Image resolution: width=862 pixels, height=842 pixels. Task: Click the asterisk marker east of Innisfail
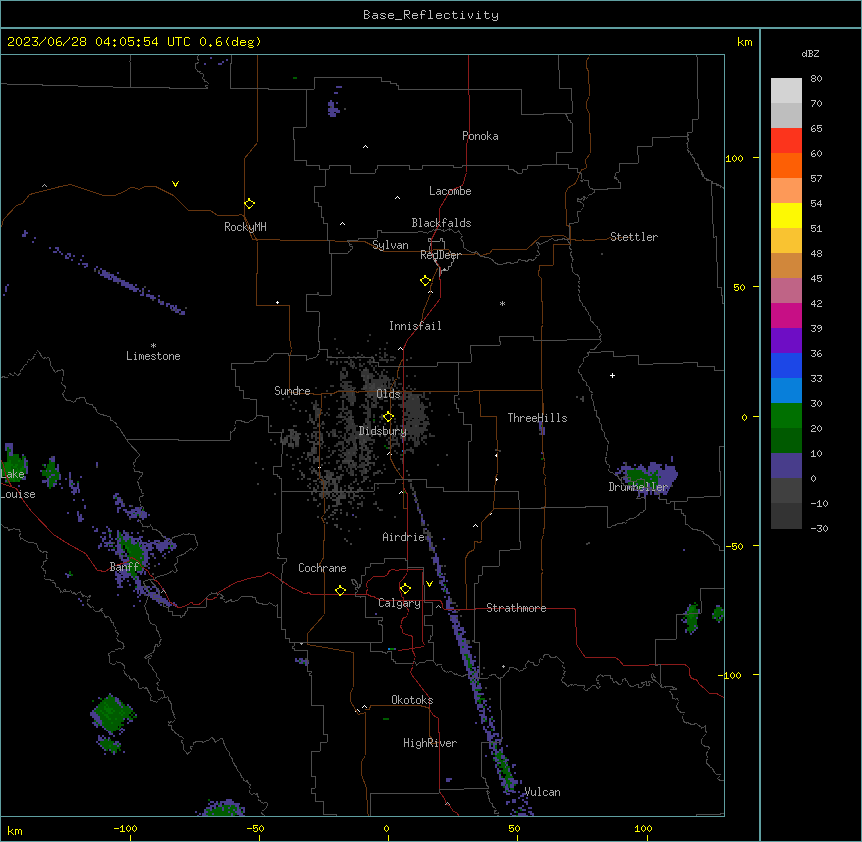(502, 303)
